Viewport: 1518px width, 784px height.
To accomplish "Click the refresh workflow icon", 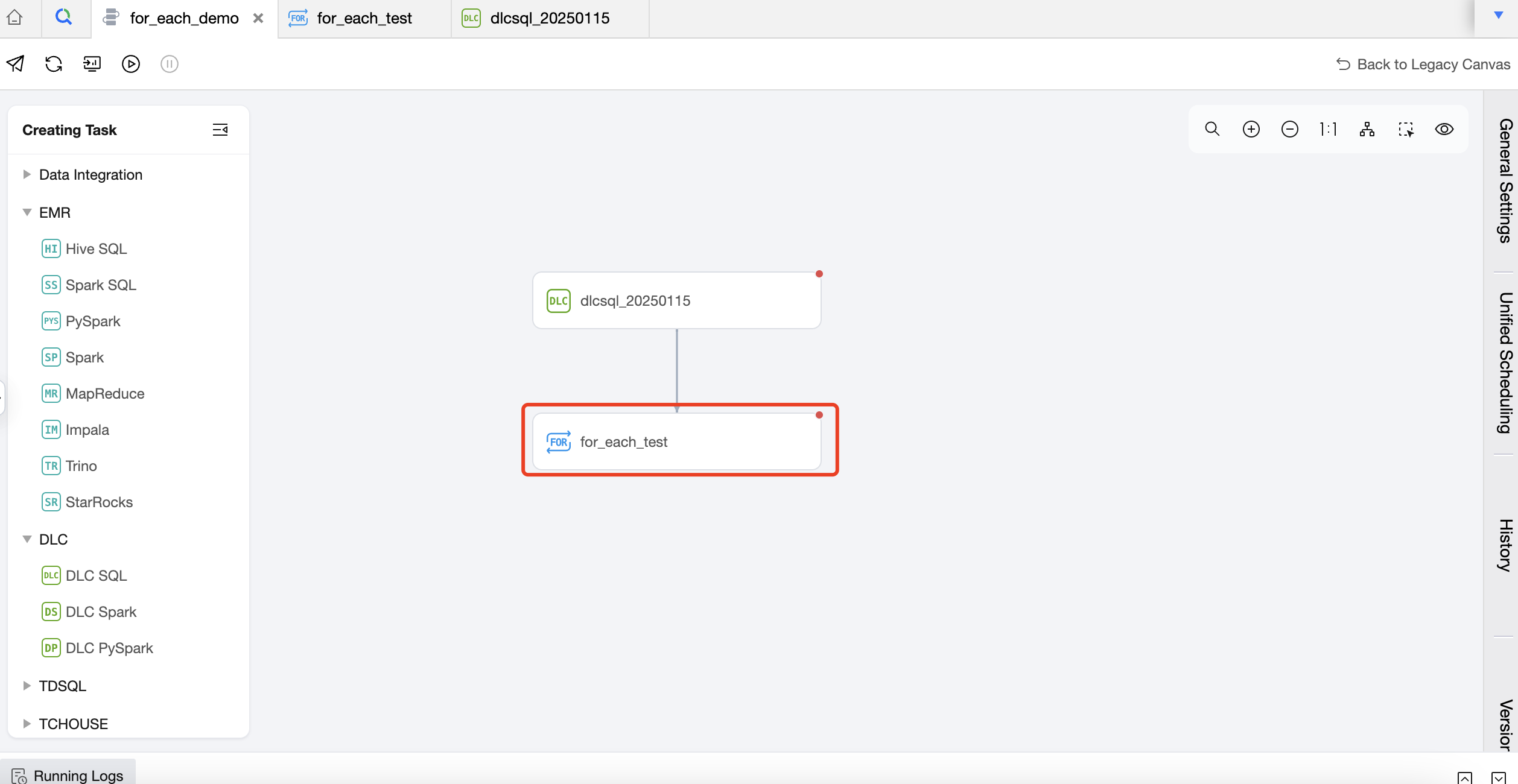I will (54, 64).
